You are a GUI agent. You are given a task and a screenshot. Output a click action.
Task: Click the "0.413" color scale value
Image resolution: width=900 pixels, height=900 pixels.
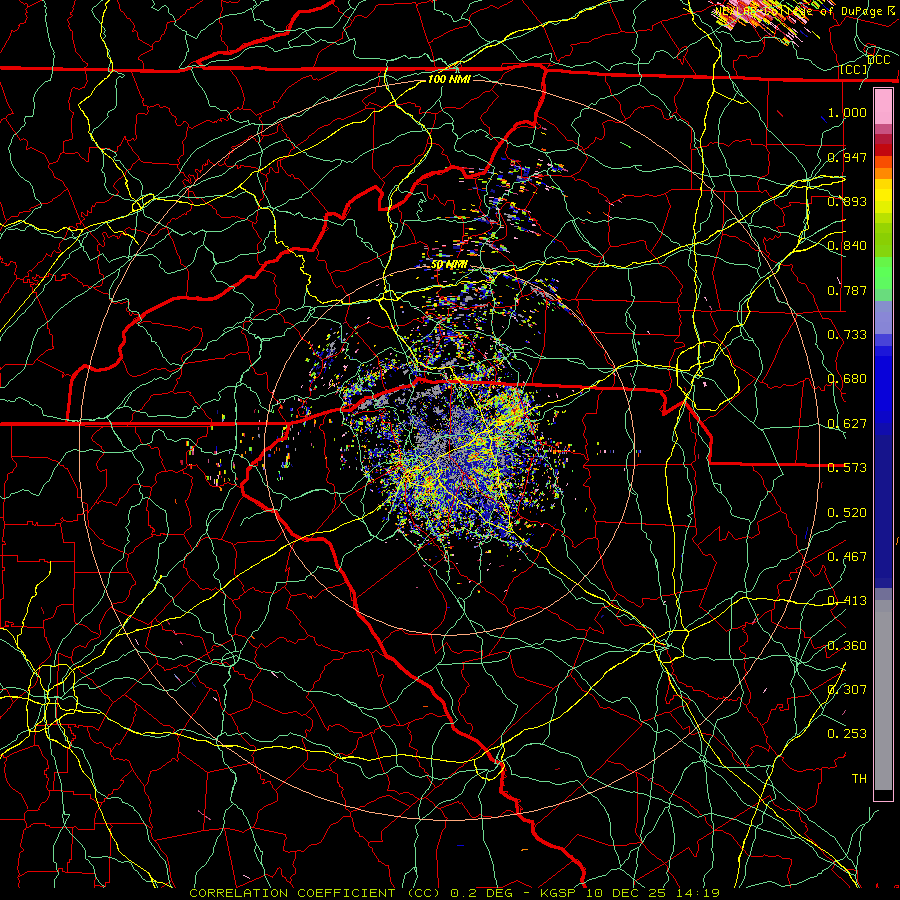click(847, 600)
